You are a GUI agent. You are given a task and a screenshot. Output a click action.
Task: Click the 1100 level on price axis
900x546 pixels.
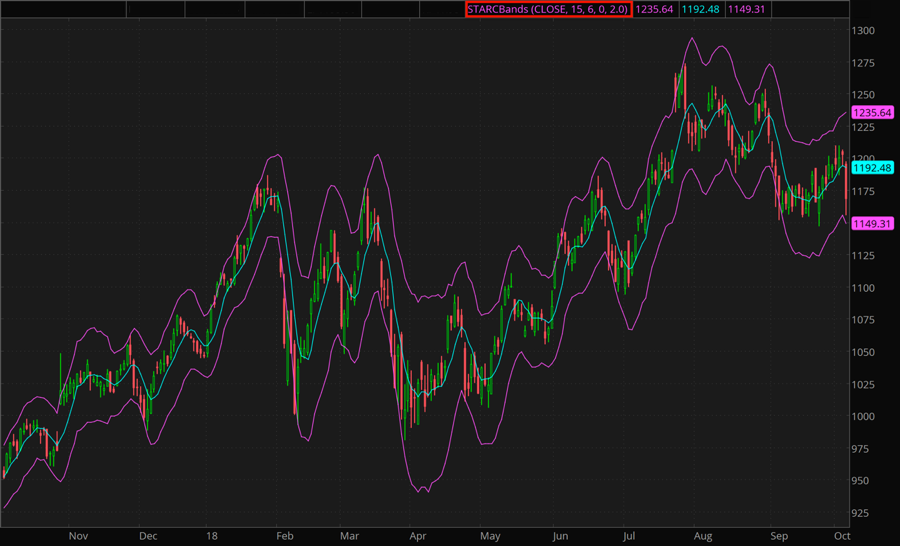point(862,288)
